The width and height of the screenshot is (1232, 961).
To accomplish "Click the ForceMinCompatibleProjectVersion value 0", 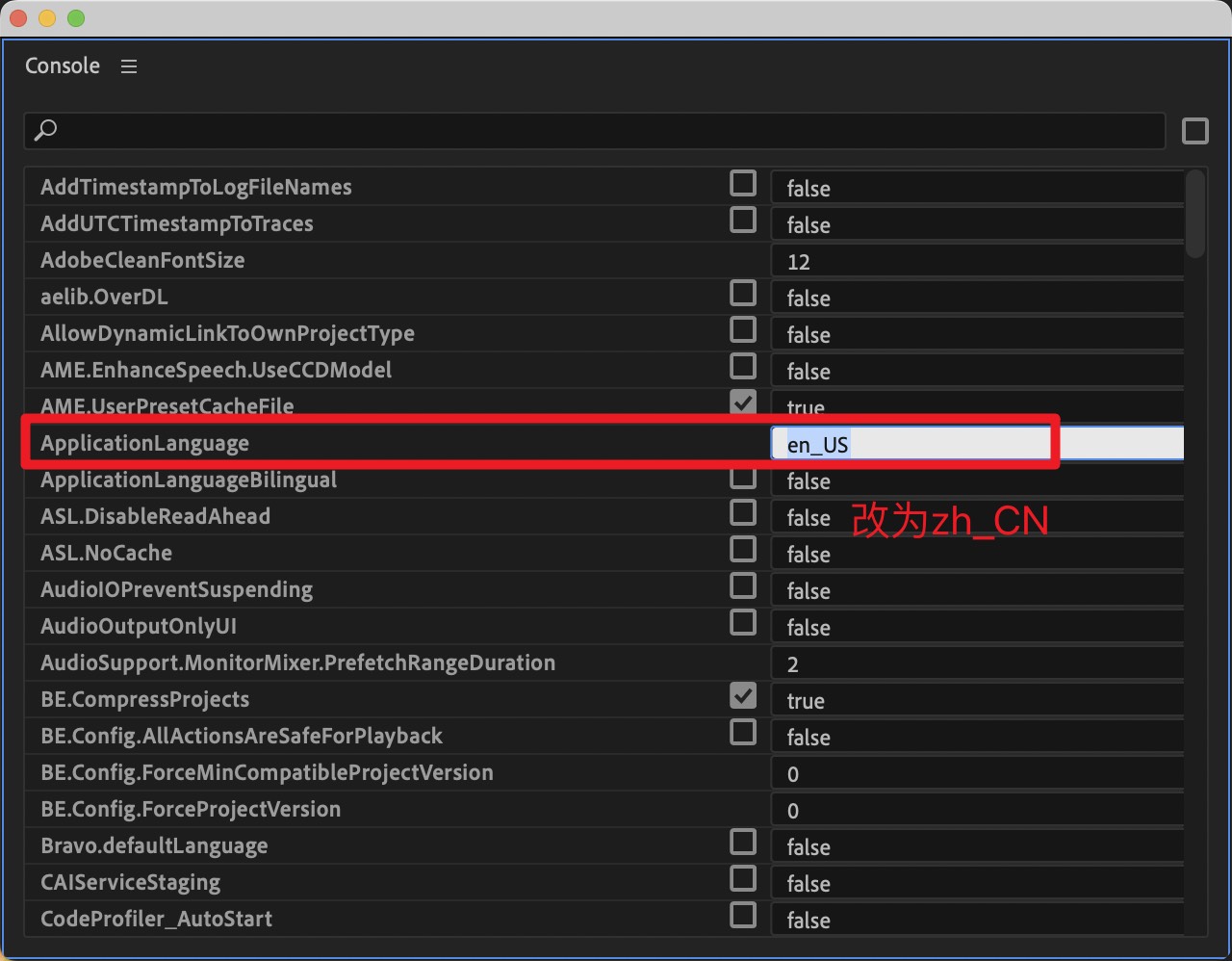I will point(977,773).
